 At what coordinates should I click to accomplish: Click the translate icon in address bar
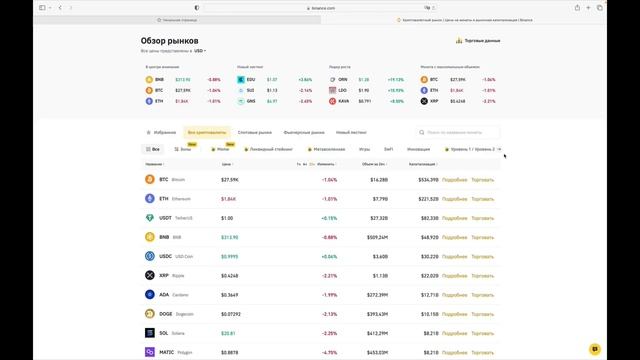[427, 8]
